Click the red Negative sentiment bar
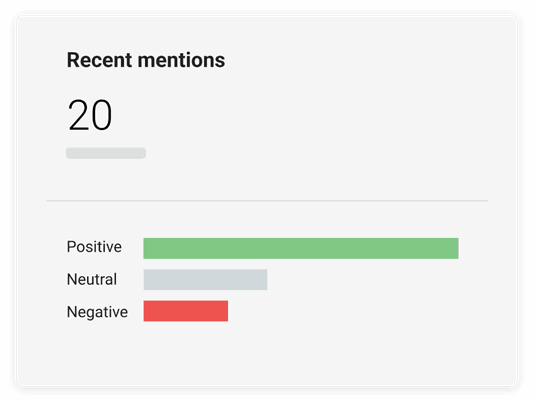The image size is (534, 401). pos(186,311)
